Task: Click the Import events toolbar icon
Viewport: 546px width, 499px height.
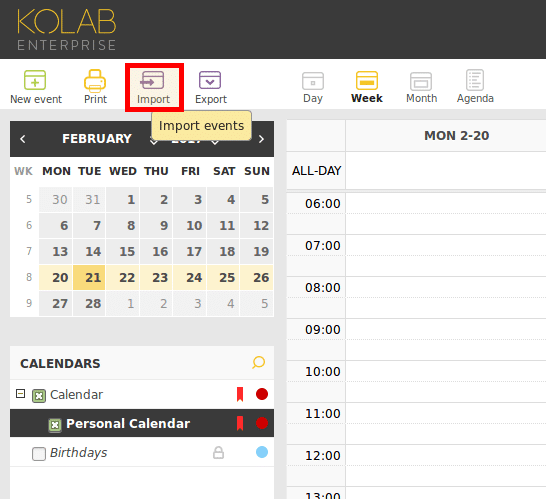Action: pos(153,87)
